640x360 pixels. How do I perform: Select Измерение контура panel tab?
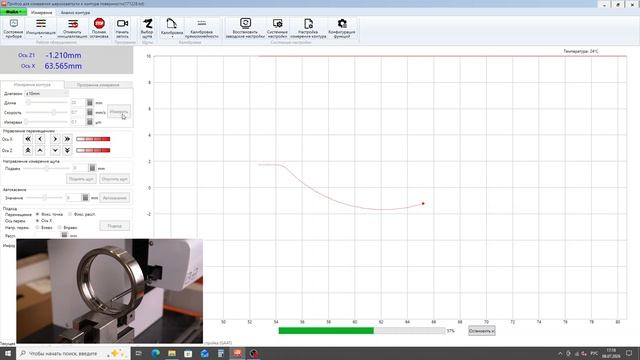[33, 85]
